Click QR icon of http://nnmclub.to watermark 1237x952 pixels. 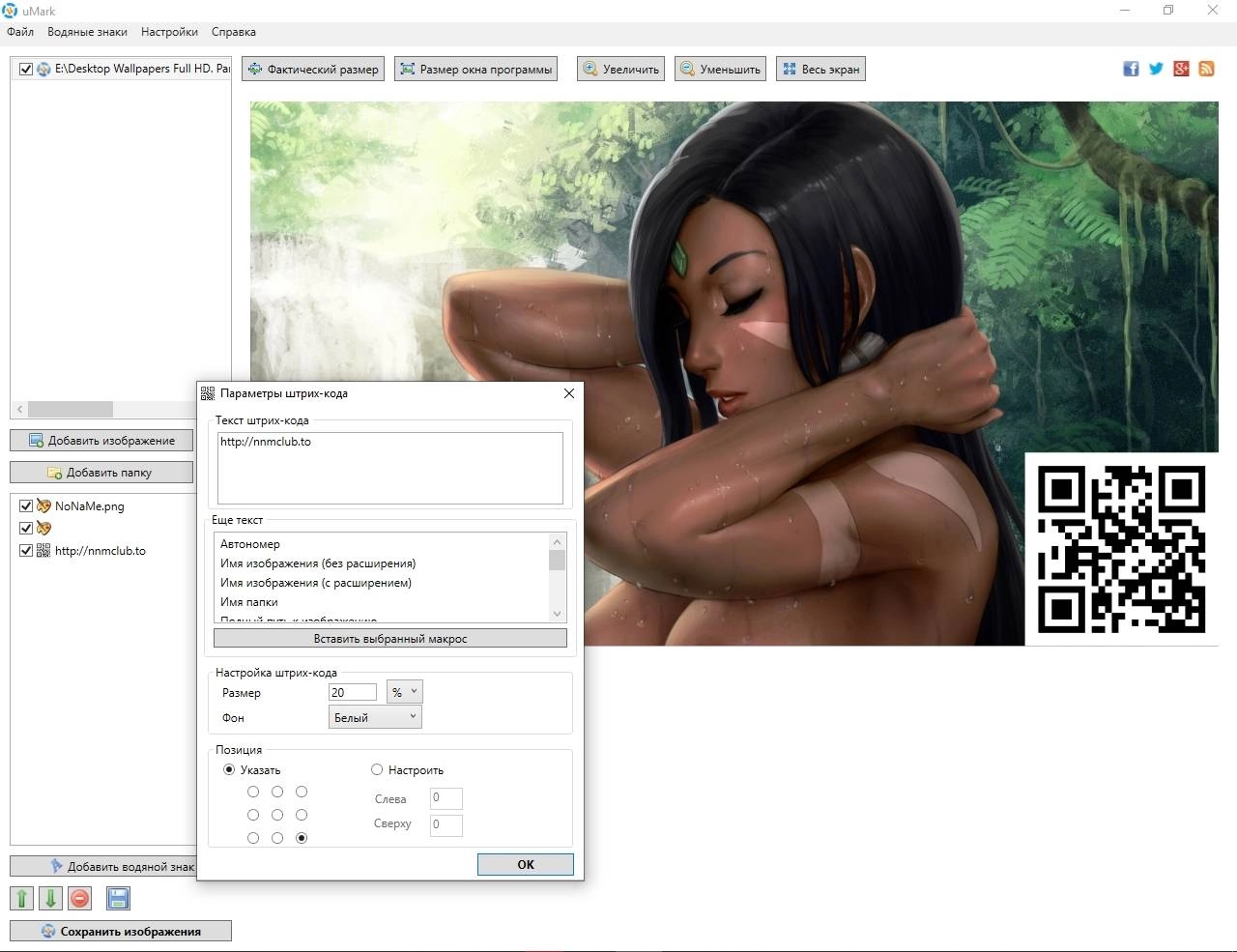43,550
